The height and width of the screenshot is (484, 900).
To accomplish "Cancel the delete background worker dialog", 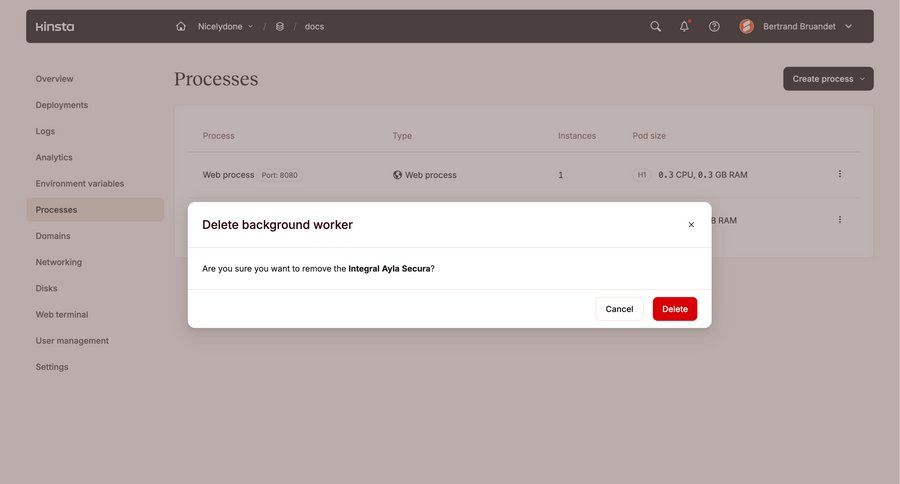I will coord(619,309).
